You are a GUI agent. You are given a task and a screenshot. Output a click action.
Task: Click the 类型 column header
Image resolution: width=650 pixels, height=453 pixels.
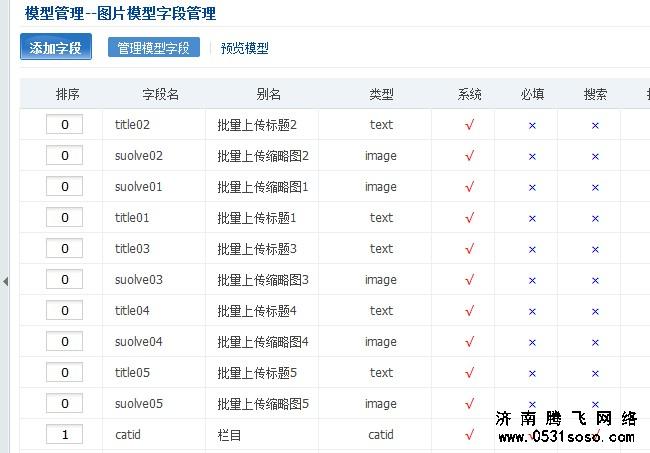click(x=381, y=94)
